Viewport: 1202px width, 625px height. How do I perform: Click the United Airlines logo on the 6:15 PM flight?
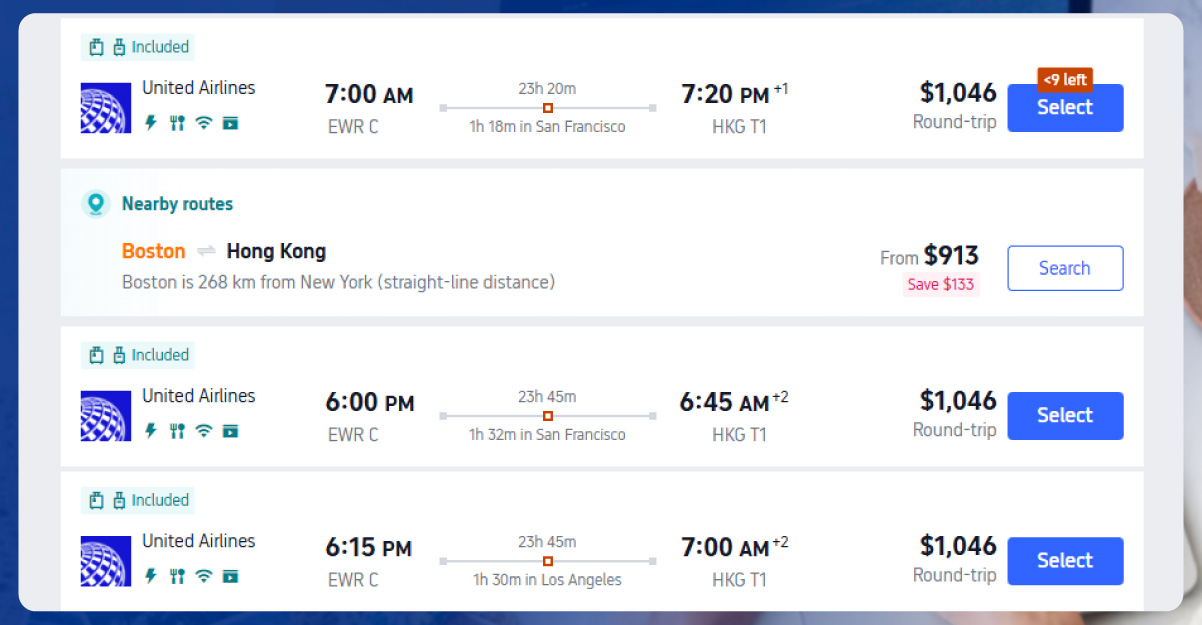click(x=106, y=561)
